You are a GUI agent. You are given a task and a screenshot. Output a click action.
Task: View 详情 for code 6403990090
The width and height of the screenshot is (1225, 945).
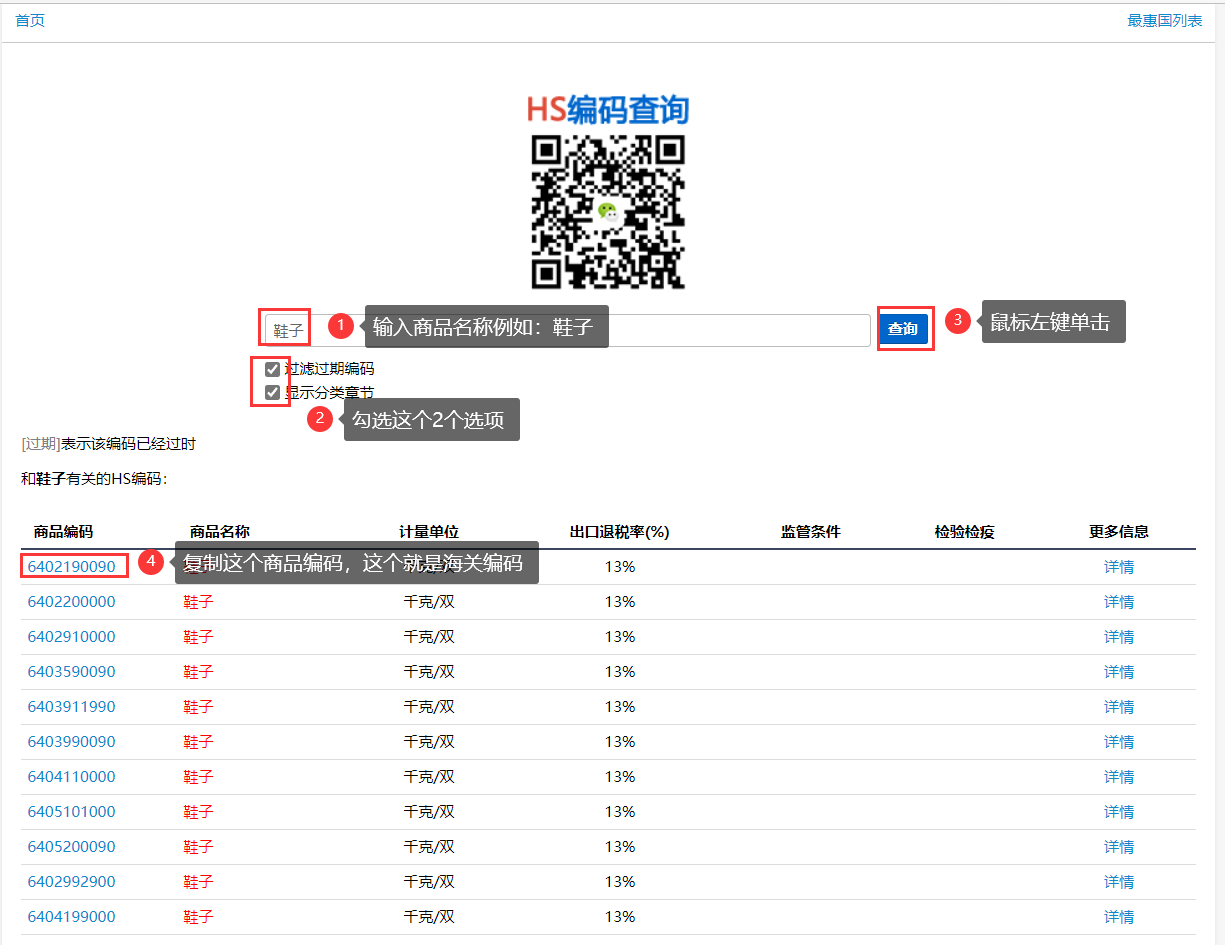click(1119, 742)
